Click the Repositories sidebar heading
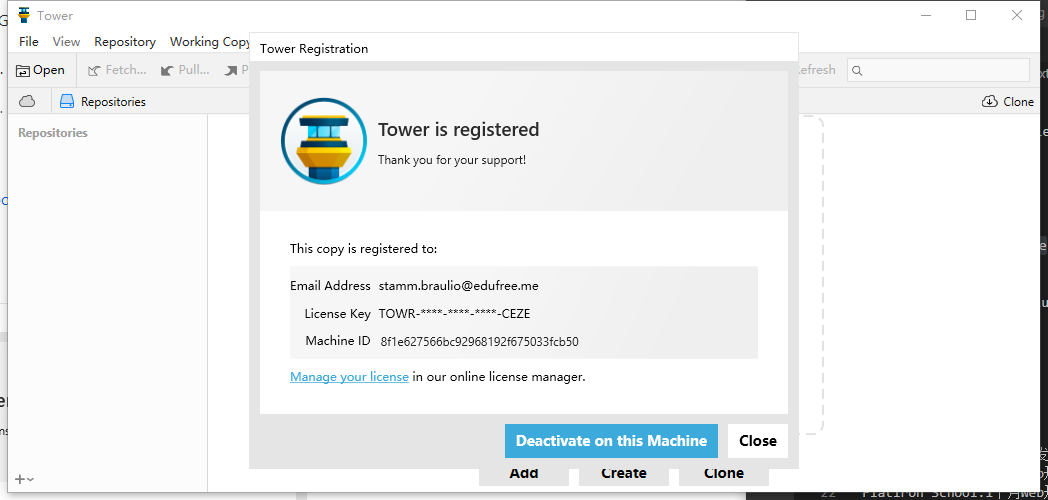 [x=53, y=133]
